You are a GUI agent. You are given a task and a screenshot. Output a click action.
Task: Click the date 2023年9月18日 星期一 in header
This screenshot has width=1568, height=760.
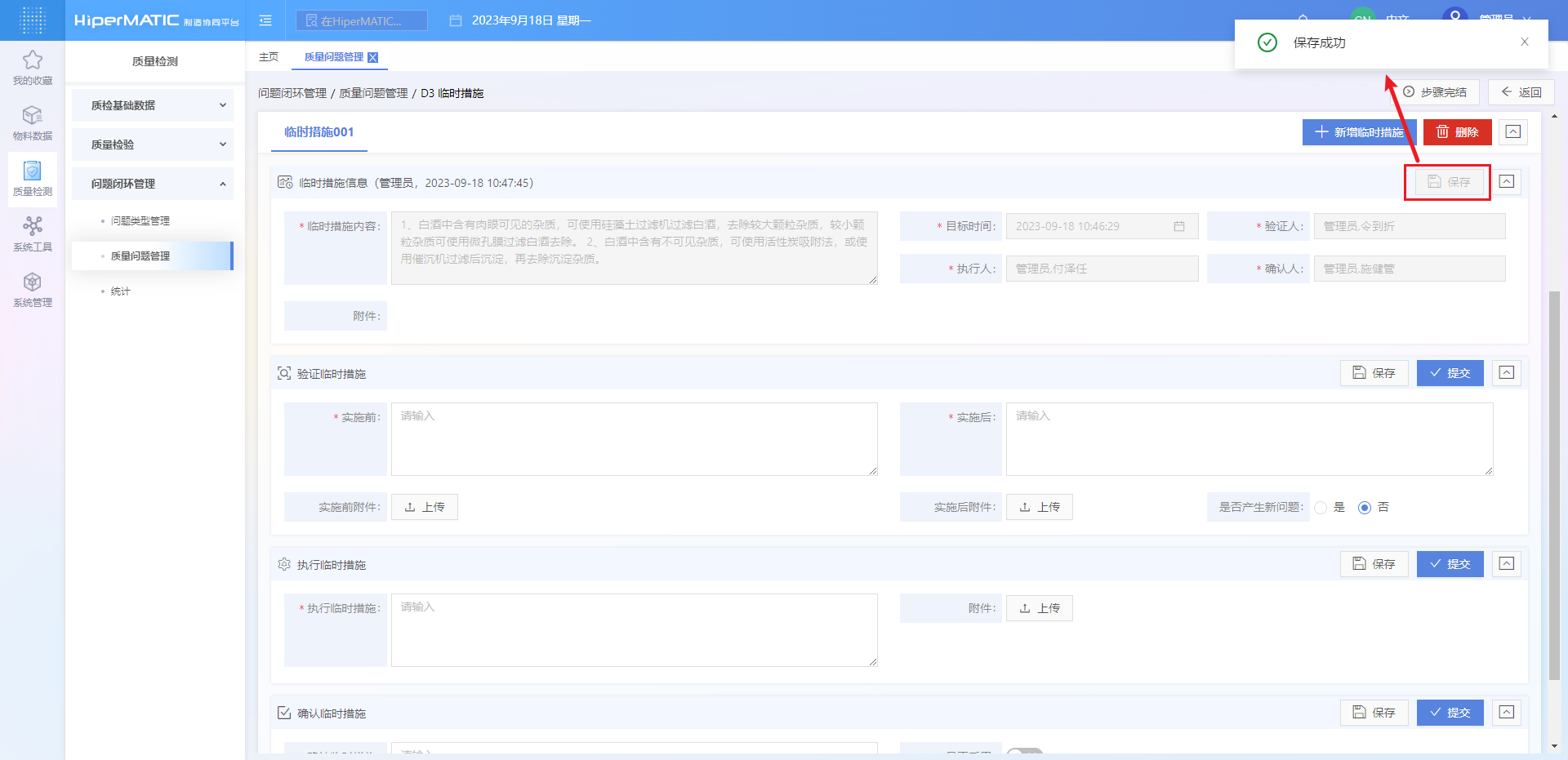532,20
